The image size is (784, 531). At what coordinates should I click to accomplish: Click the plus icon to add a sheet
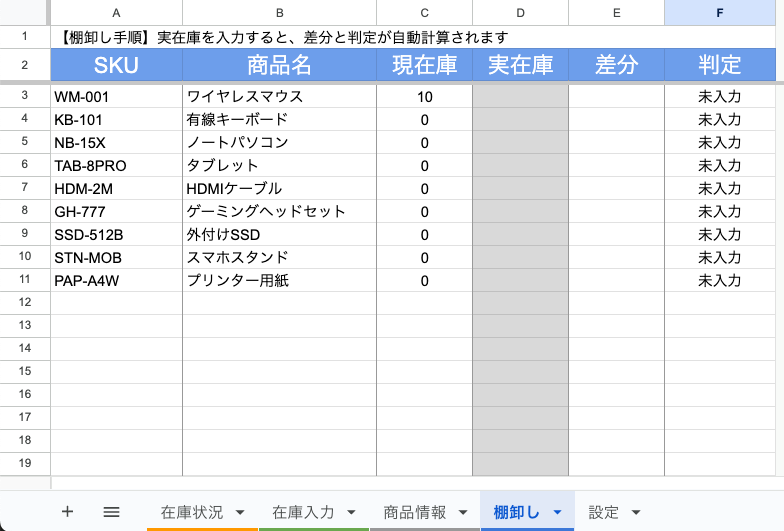point(67,511)
